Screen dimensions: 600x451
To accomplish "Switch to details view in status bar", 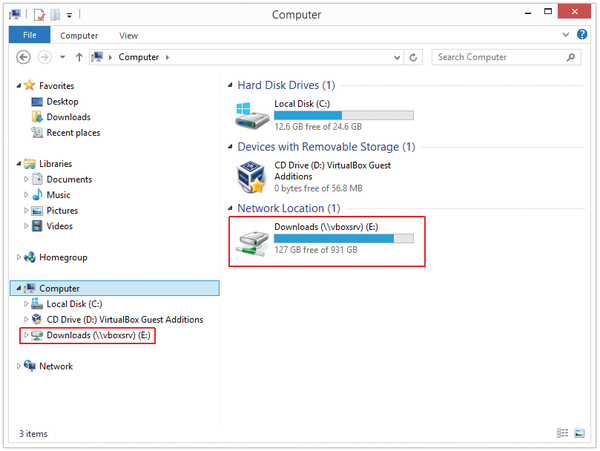I will pyautogui.click(x=562, y=433).
